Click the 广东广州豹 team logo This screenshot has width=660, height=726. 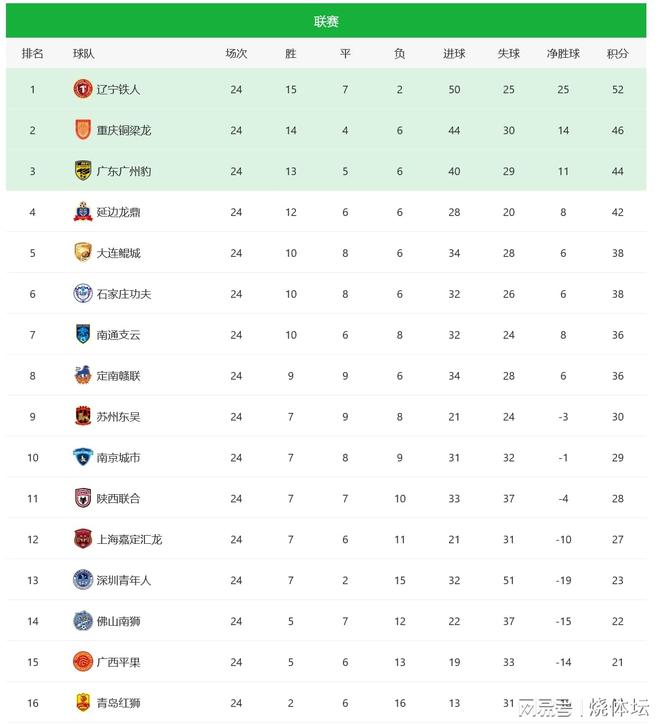[x=82, y=171]
